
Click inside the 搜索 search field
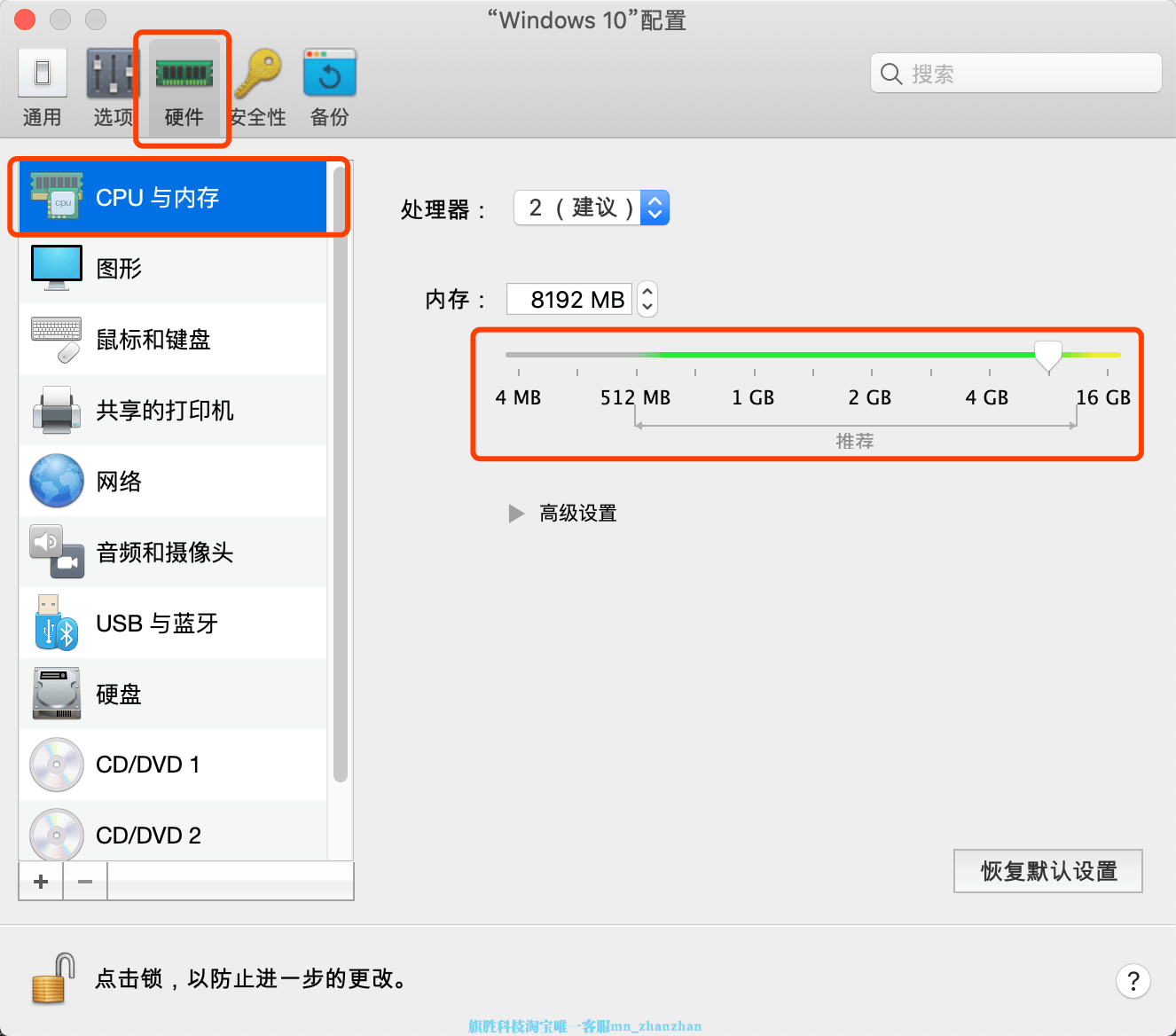click(1015, 73)
